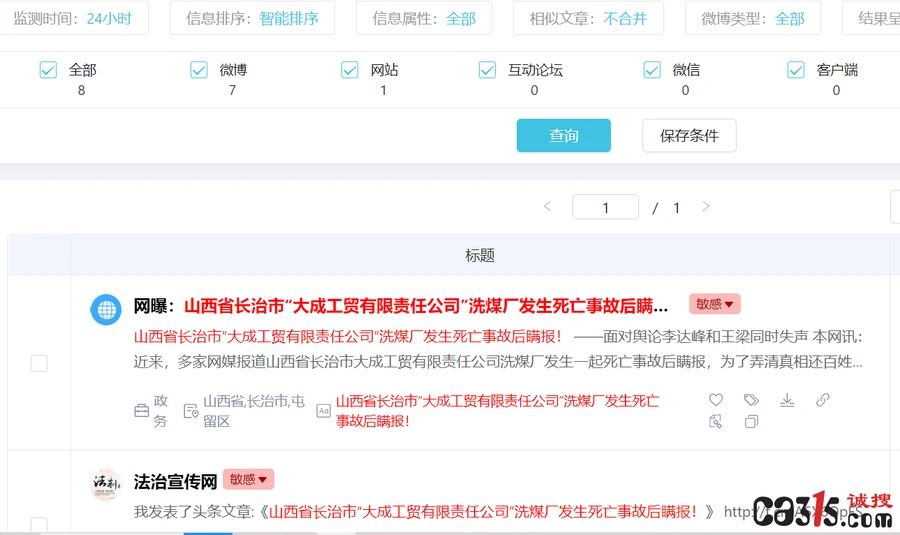Open the 信息属性 全部 dropdown
900x535 pixels.
pyautogui.click(x=424, y=18)
